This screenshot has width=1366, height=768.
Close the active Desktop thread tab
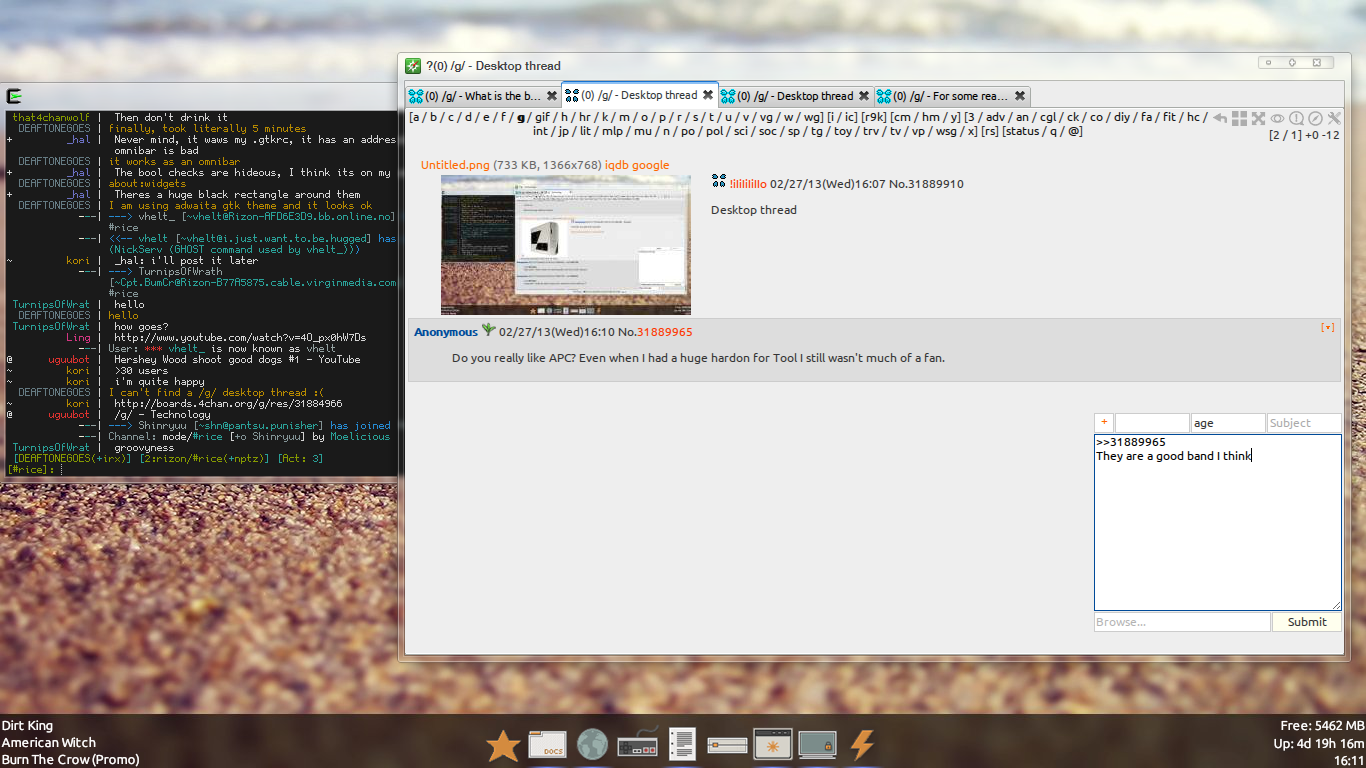[708, 95]
